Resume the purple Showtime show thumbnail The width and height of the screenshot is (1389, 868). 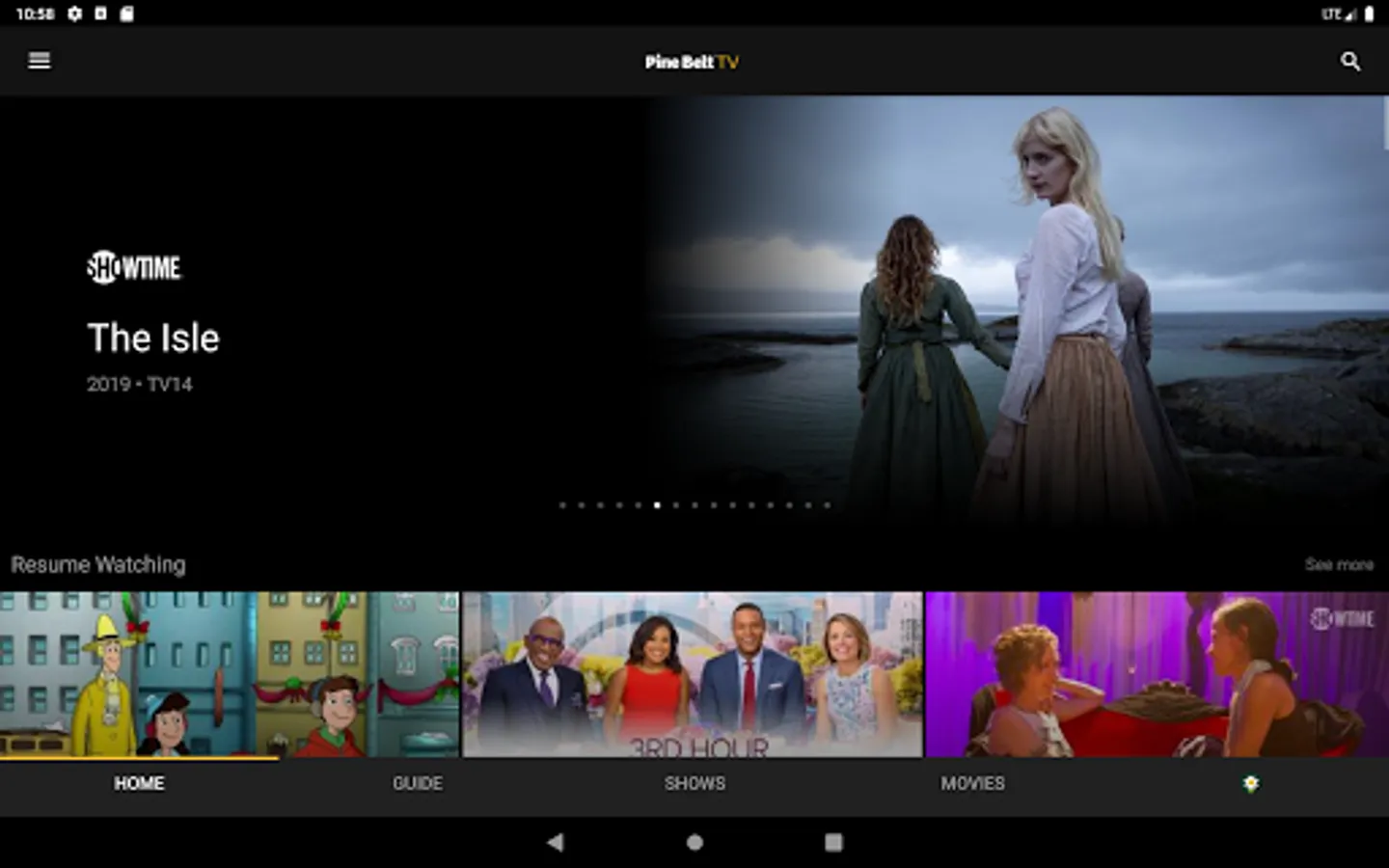(x=1157, y=674)
